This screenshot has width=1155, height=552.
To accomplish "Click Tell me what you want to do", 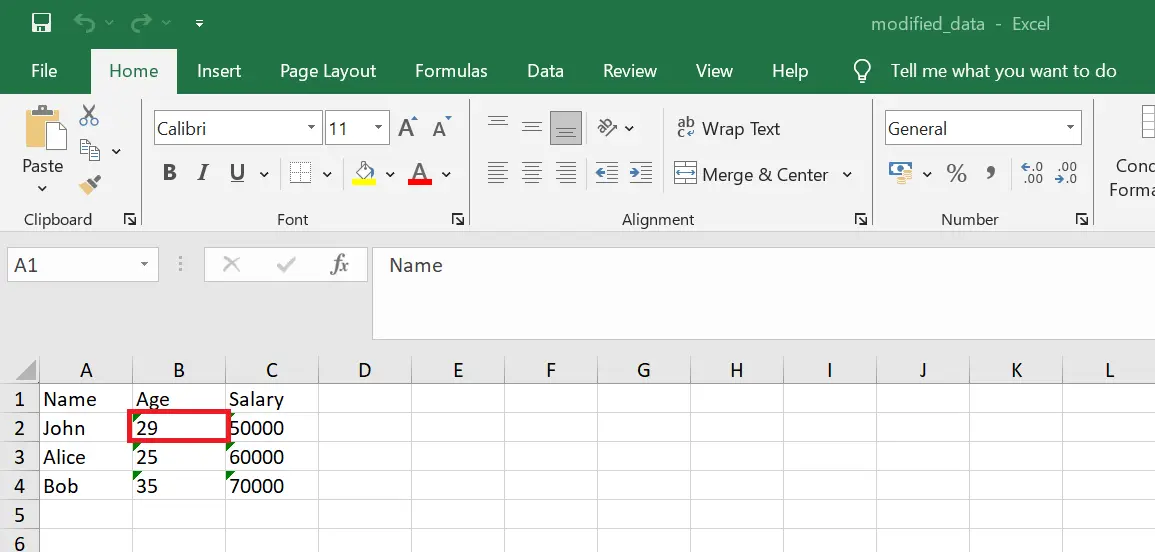I will pos(1003,71).
